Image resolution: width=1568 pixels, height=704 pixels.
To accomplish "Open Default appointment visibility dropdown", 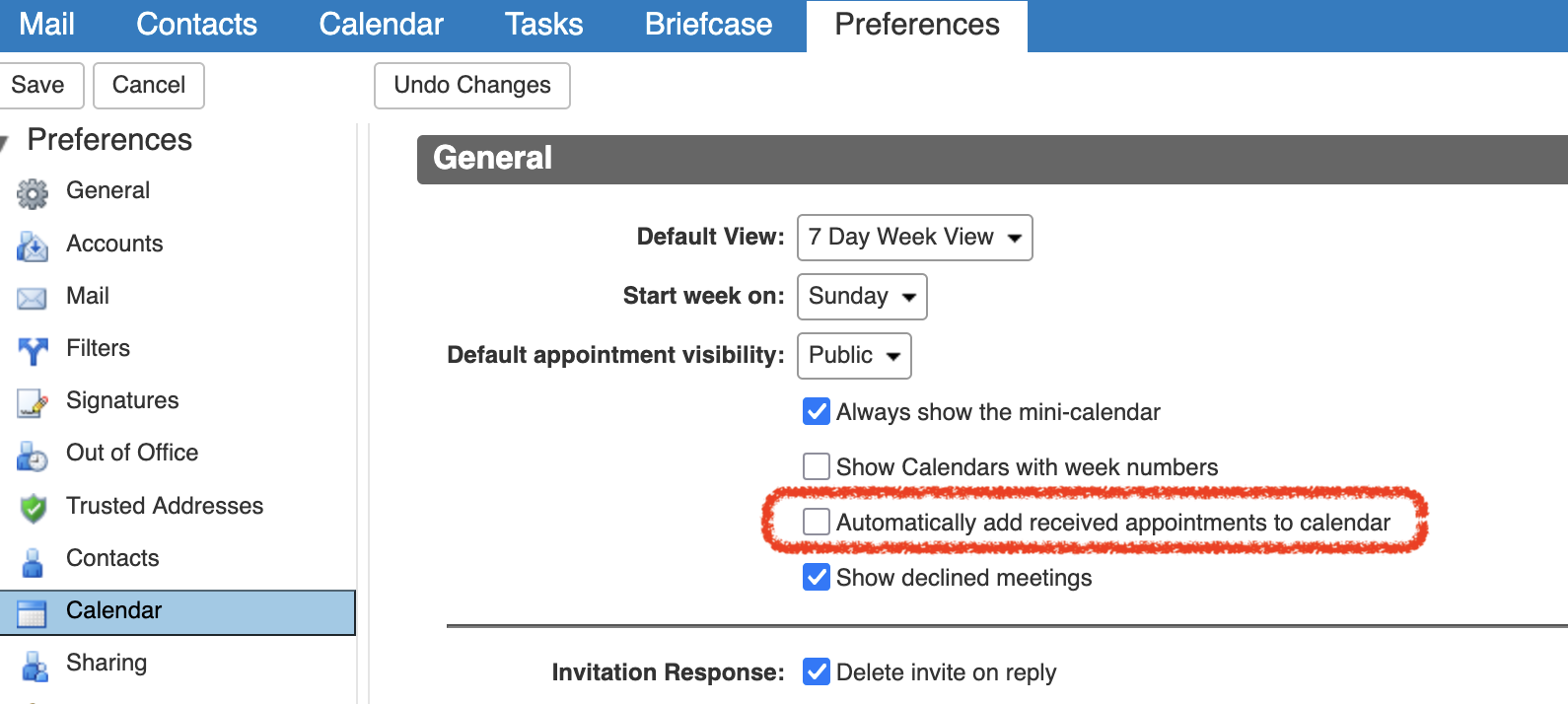I will 853,356.
